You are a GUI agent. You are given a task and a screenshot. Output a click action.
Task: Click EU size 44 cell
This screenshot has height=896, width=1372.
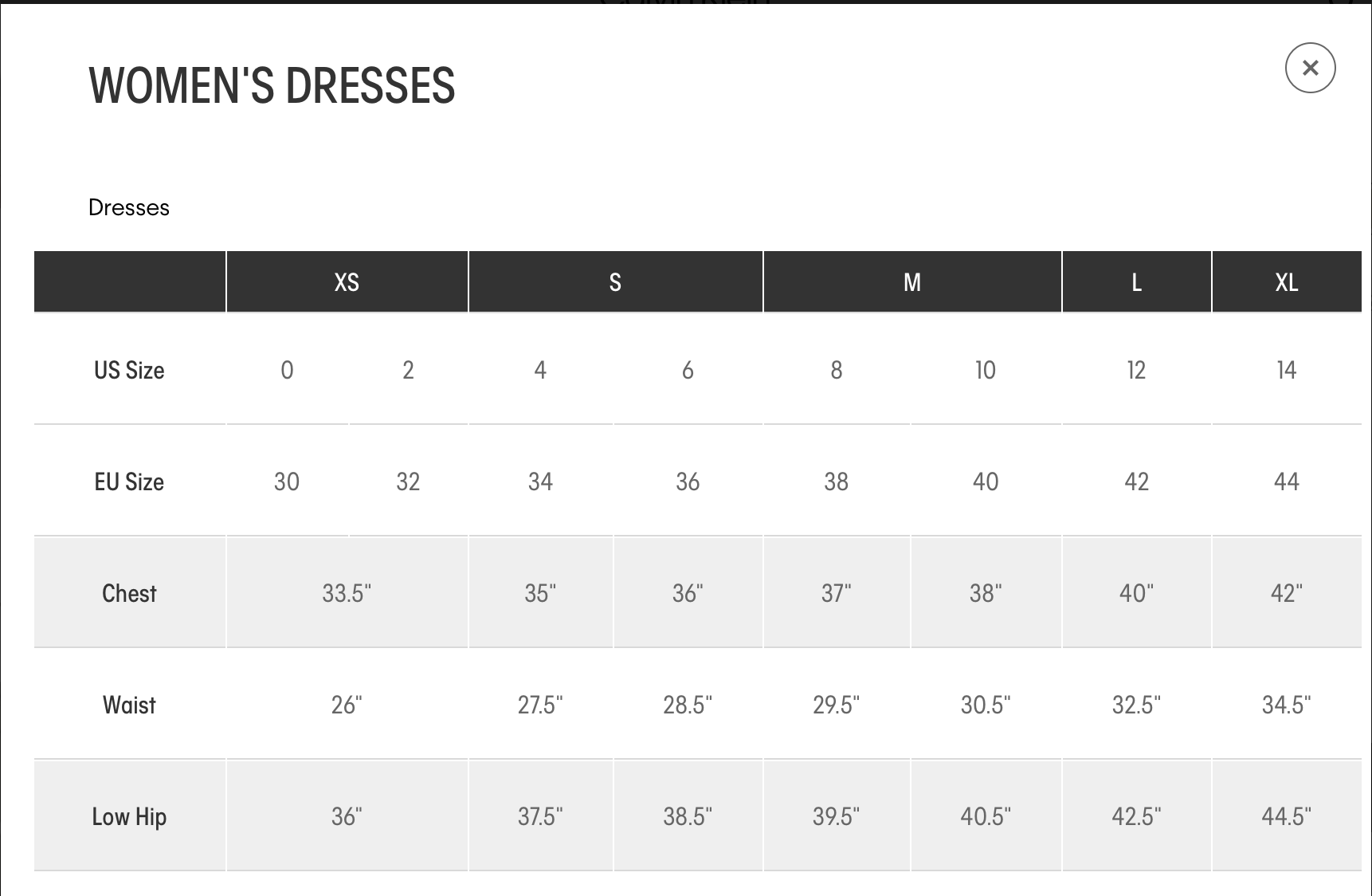click(x=1286, y=481)
